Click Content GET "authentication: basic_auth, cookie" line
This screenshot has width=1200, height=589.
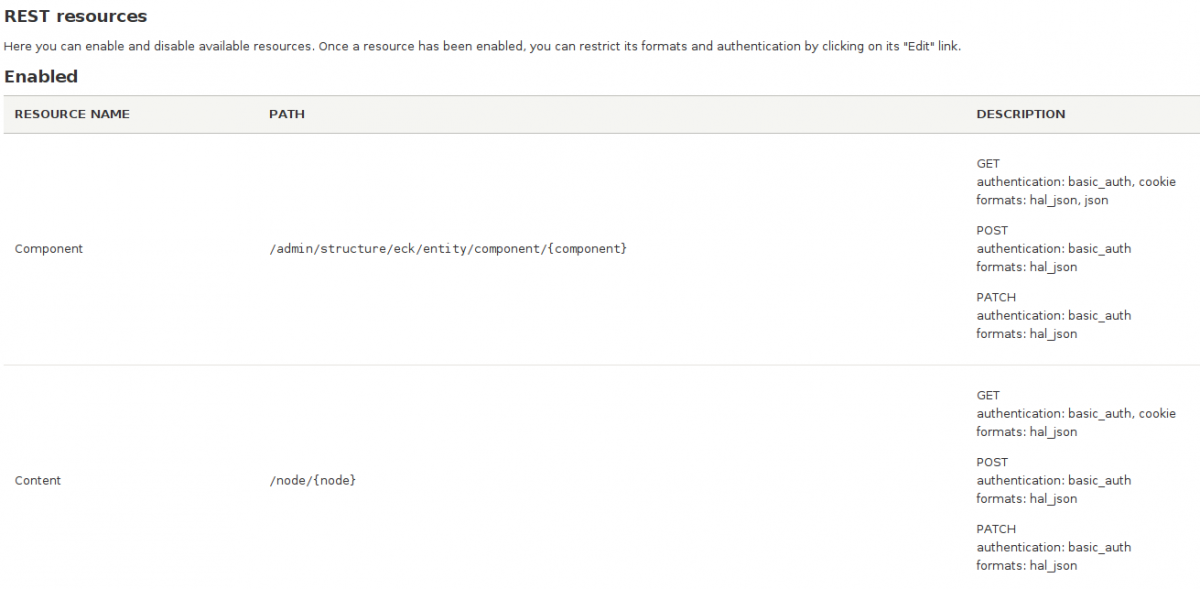click(1075, 414)
